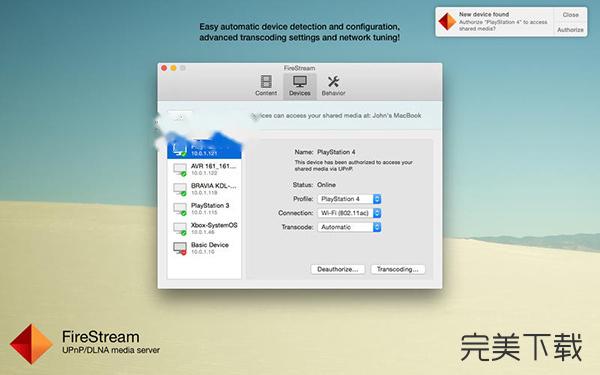Select the highlighted device at 10.0.1.121
The image size is (600, 375).
[204, 149]
